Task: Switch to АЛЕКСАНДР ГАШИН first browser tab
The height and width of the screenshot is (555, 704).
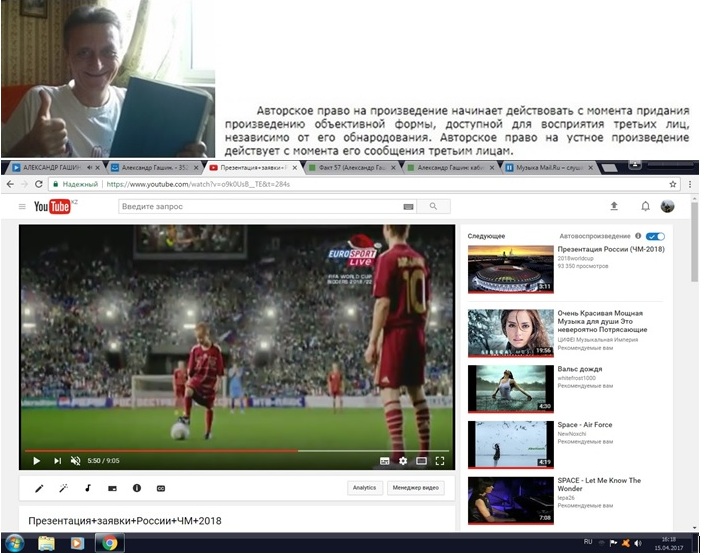Action: 52,167
